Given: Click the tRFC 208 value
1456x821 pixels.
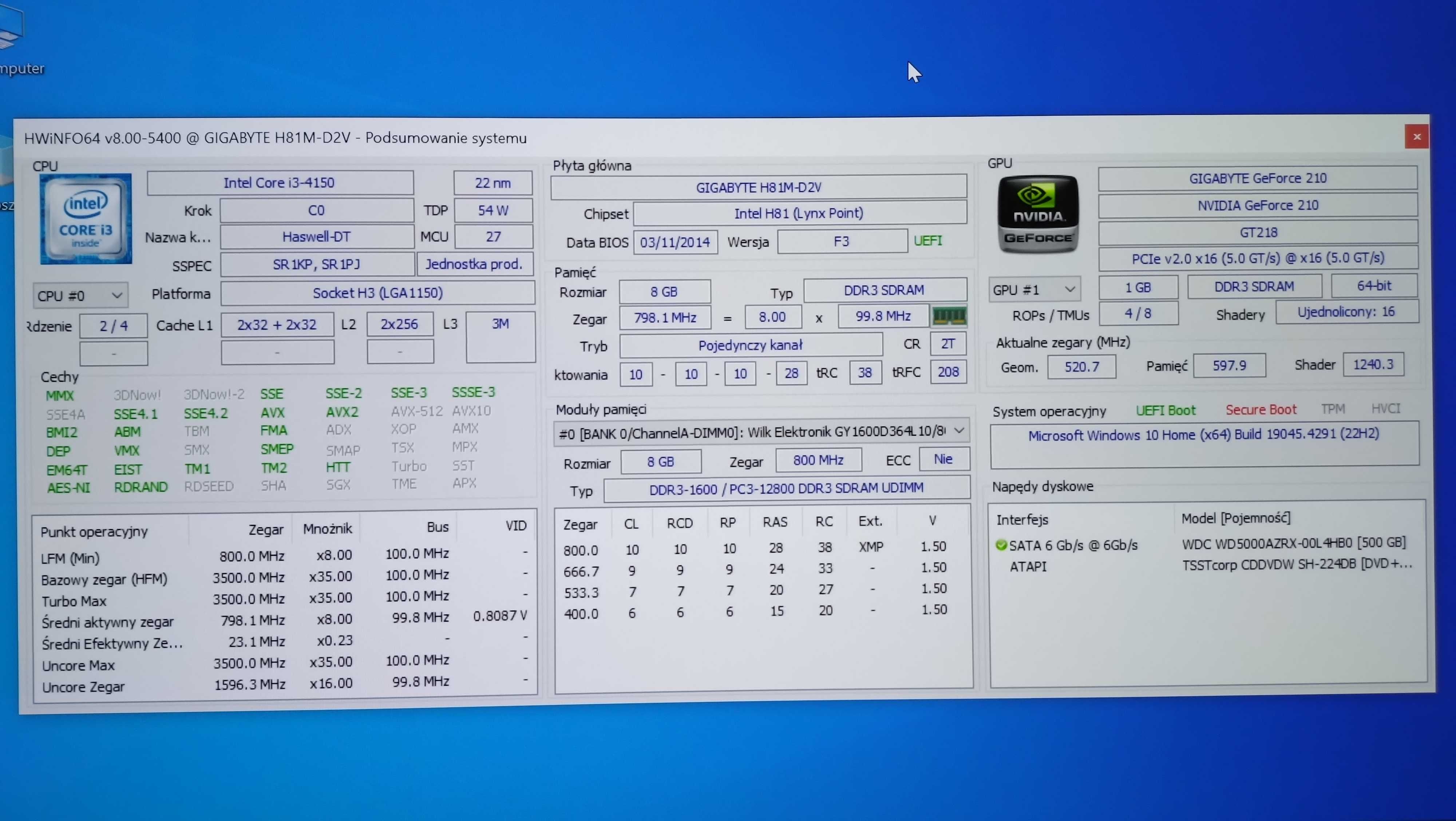Looking at the screenshot, I should 948,372.
